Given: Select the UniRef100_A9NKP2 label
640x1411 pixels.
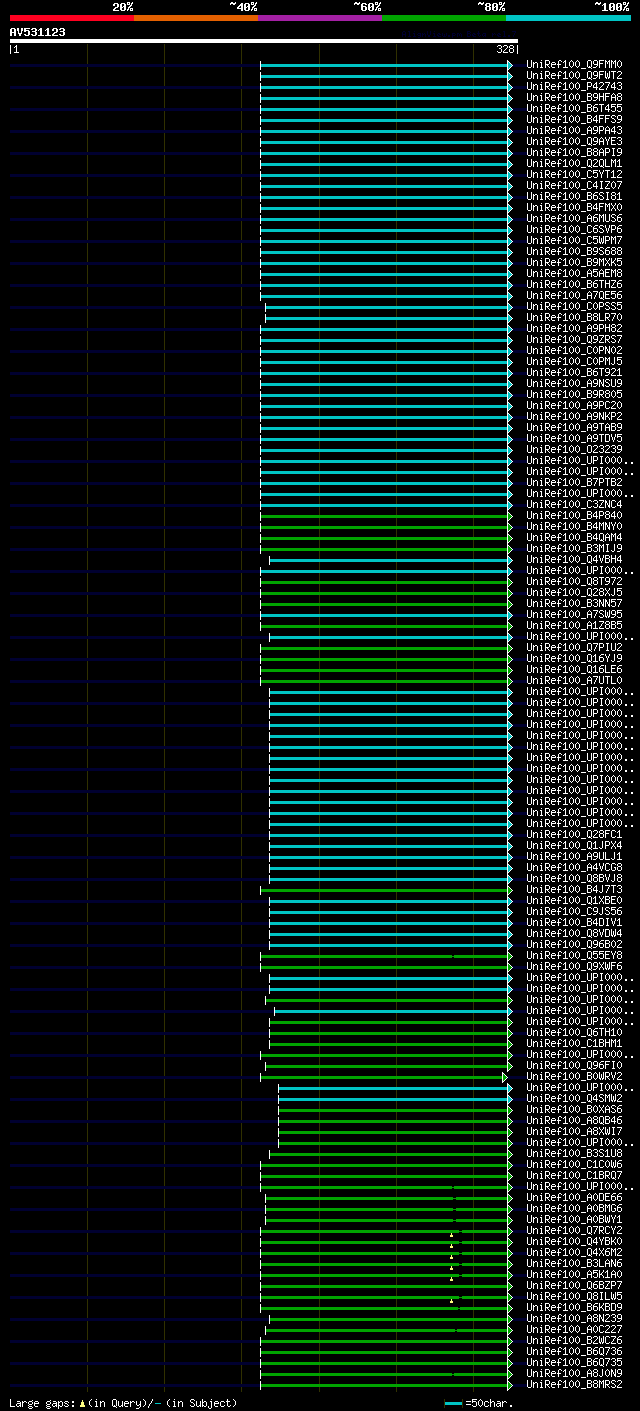Looking at the screenshot, I should (574, 417).
